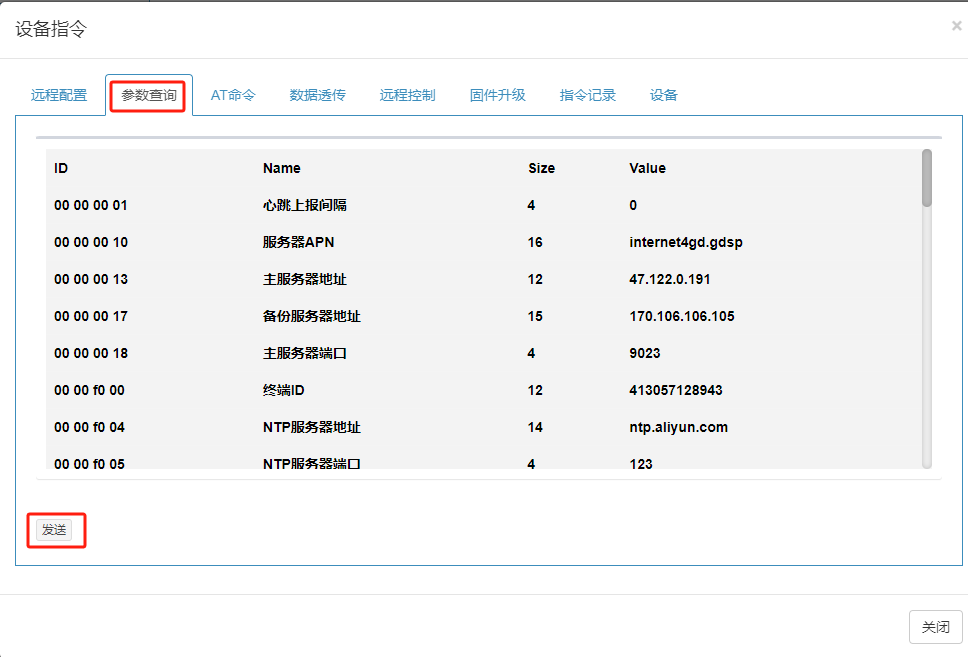Click the parameter table's vertical scrollbar thumb

927,178
